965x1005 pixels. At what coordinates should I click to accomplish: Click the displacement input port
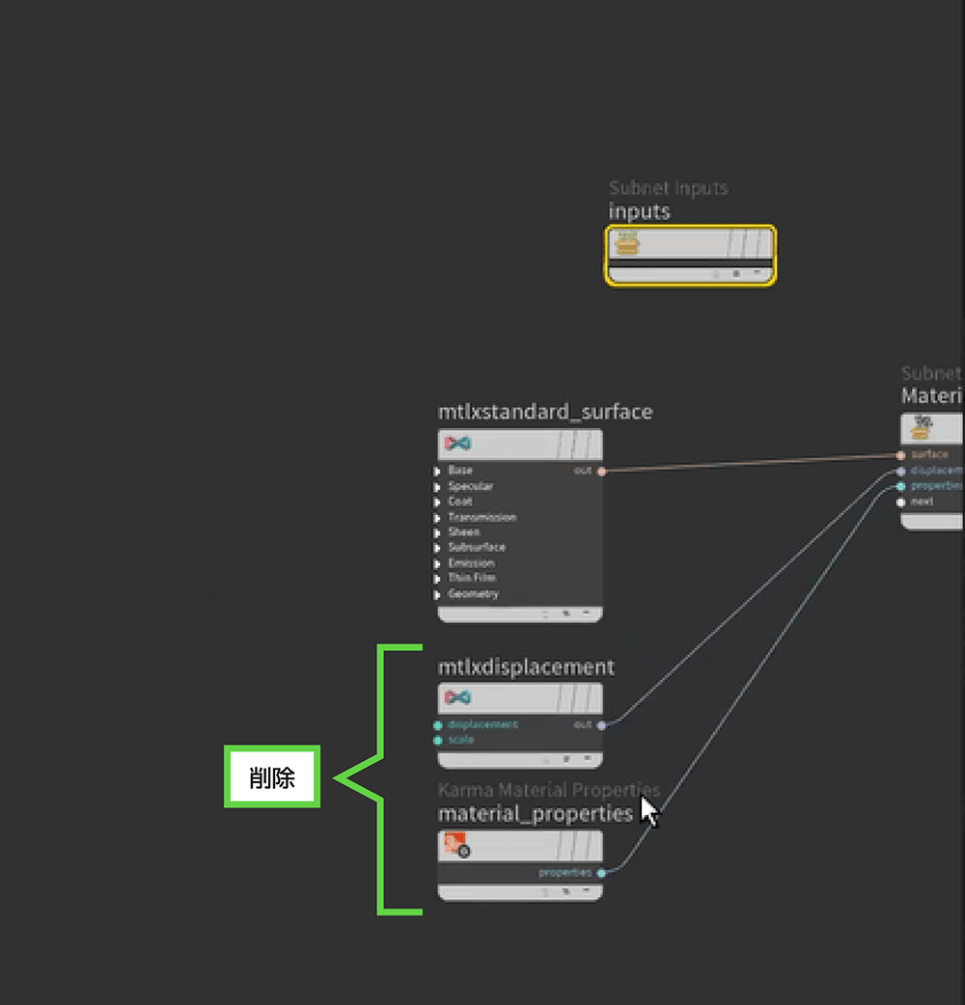pyautogui.click(x=438, y=725)
